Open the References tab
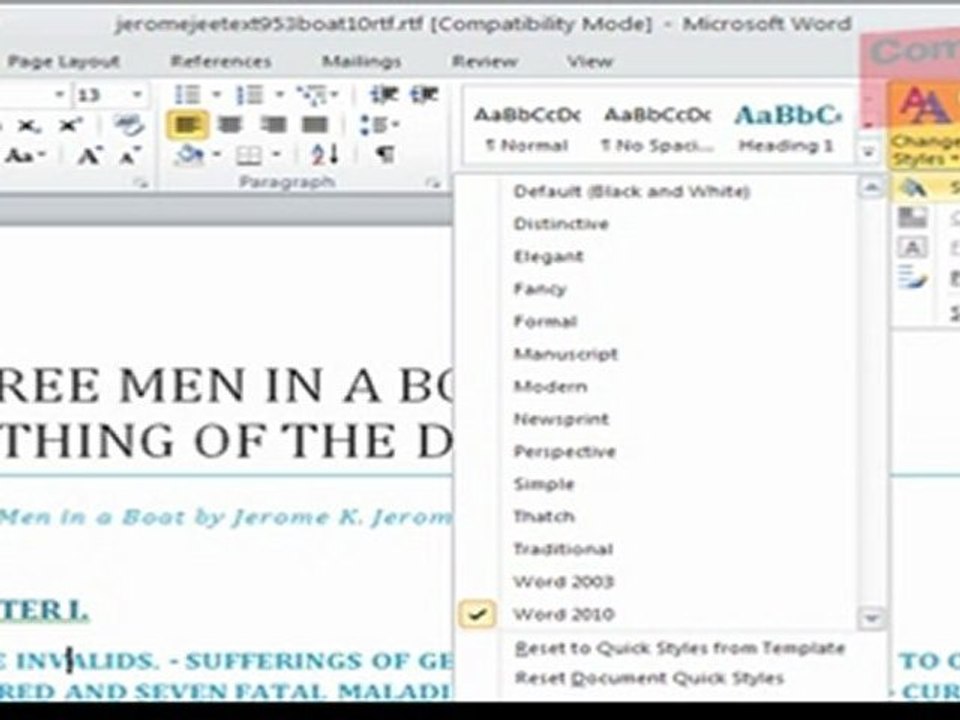960x720 pixels. click(220, 61)
